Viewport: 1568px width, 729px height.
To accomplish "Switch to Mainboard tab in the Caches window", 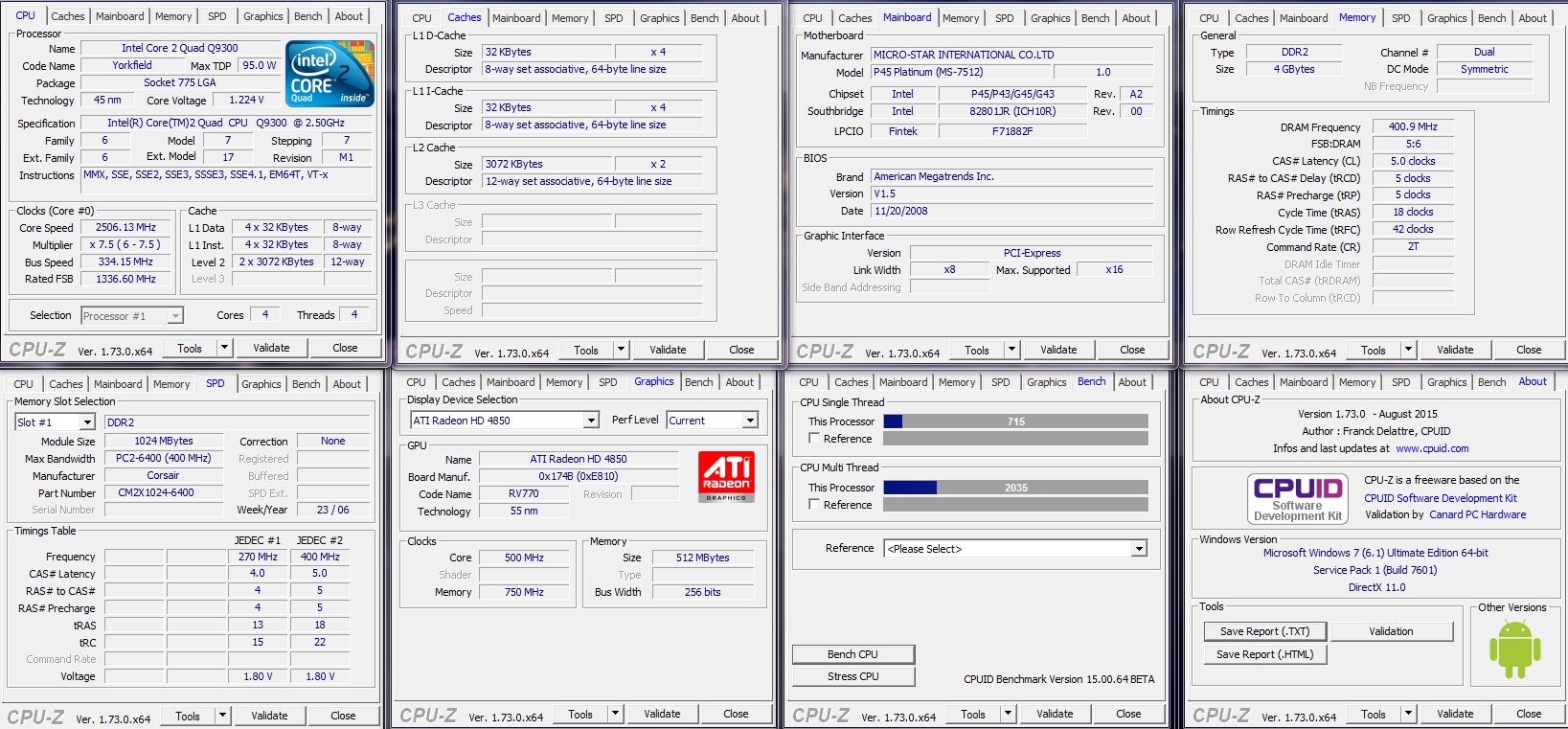I will 516,18.
